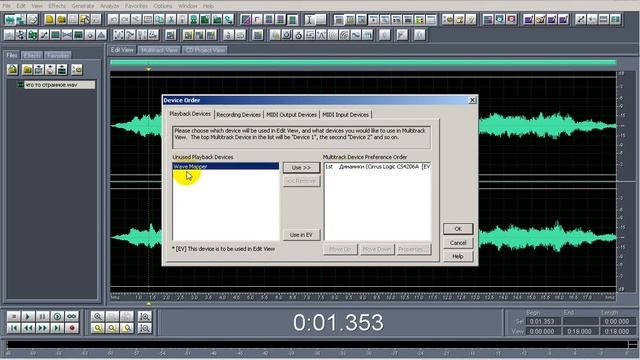The height and width of the screenshot is (360, 640).
Task: Select the Playback Devices tab
Action: tap(190, 114)
